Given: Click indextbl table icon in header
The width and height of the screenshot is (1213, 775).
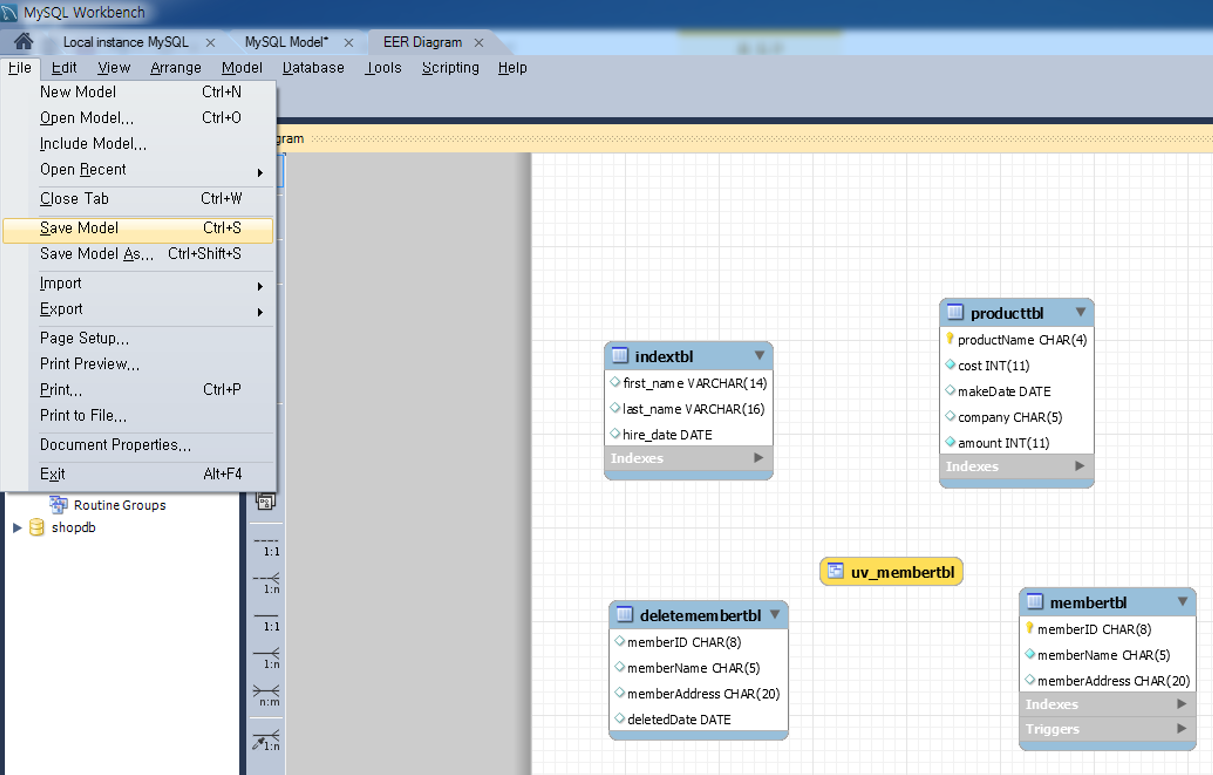Looking at the screenshot, I should (x=620, y=356).
